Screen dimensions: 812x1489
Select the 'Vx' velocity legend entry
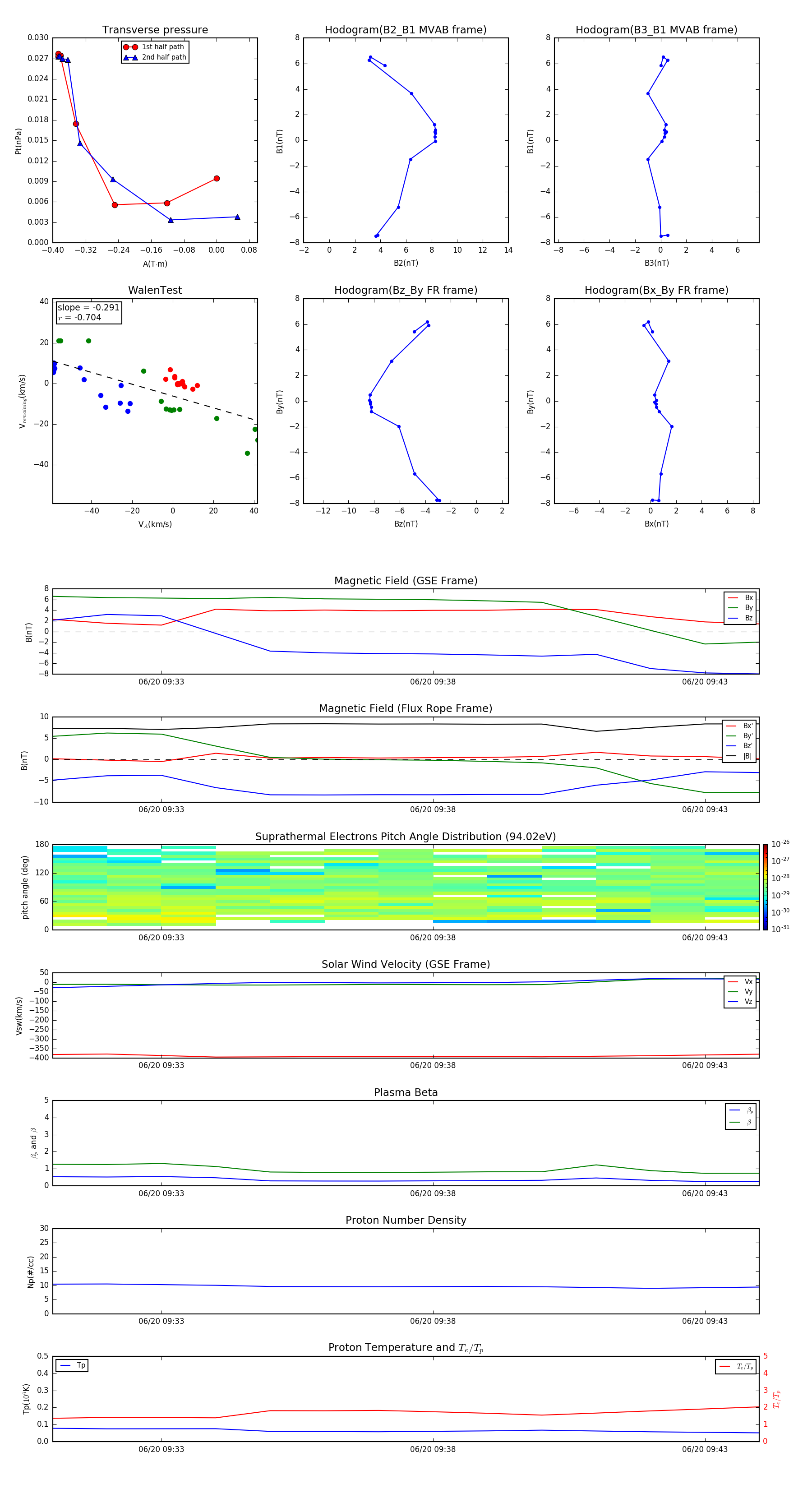tap(740, 981)
